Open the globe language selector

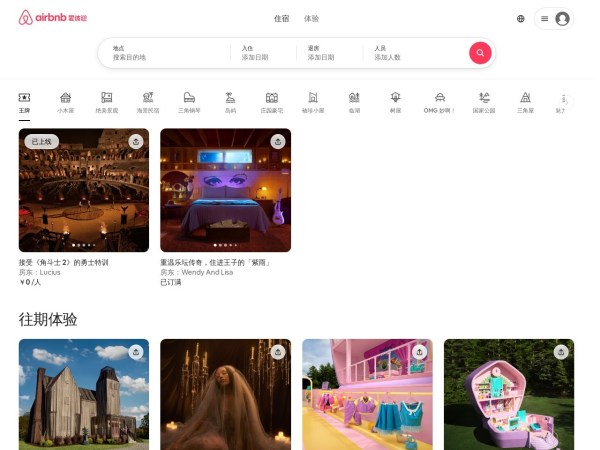click(x=520, y=18)
